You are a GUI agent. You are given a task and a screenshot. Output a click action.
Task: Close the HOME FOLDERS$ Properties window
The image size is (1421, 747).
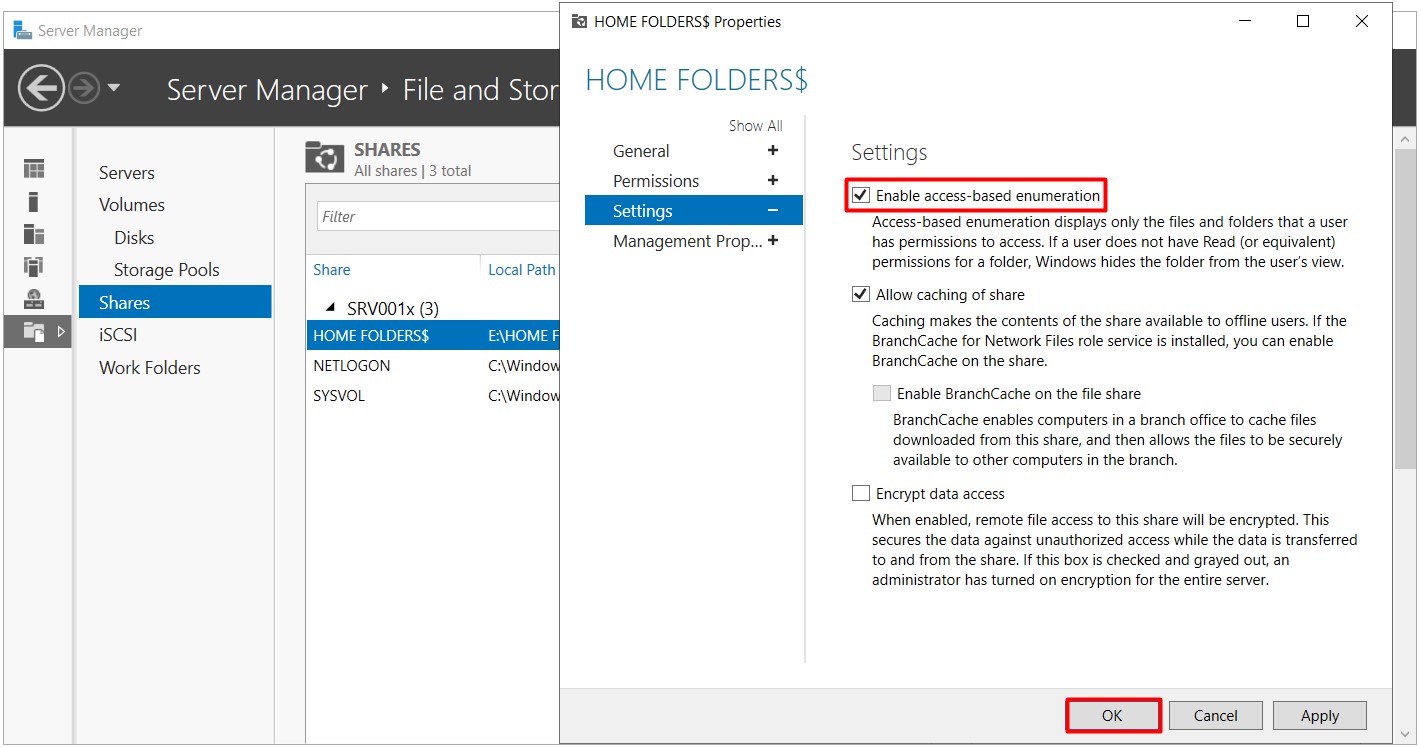[x=1362, y=21]
